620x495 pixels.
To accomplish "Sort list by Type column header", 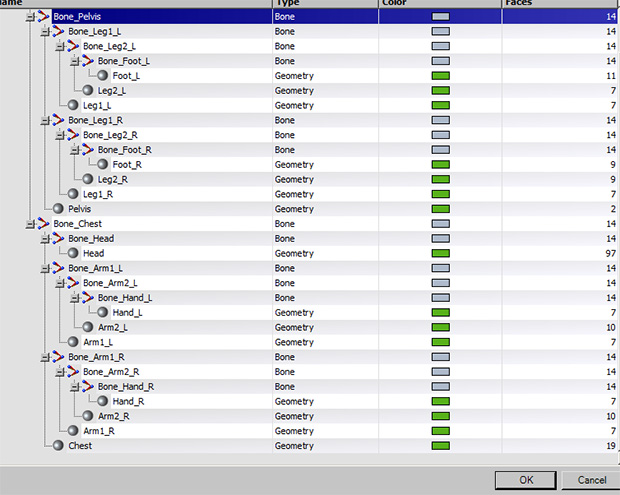I will (325, 3).
